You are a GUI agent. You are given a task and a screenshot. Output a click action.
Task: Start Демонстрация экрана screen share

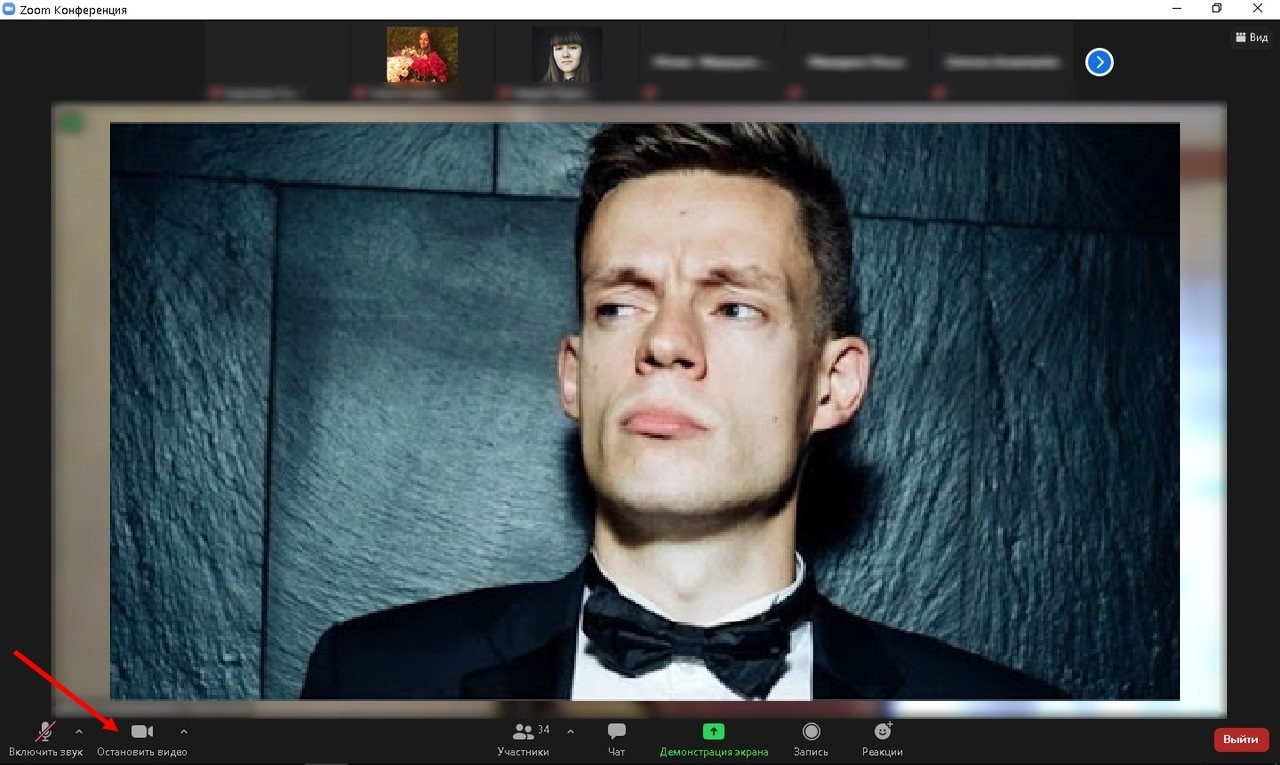[x=713, y=733]
